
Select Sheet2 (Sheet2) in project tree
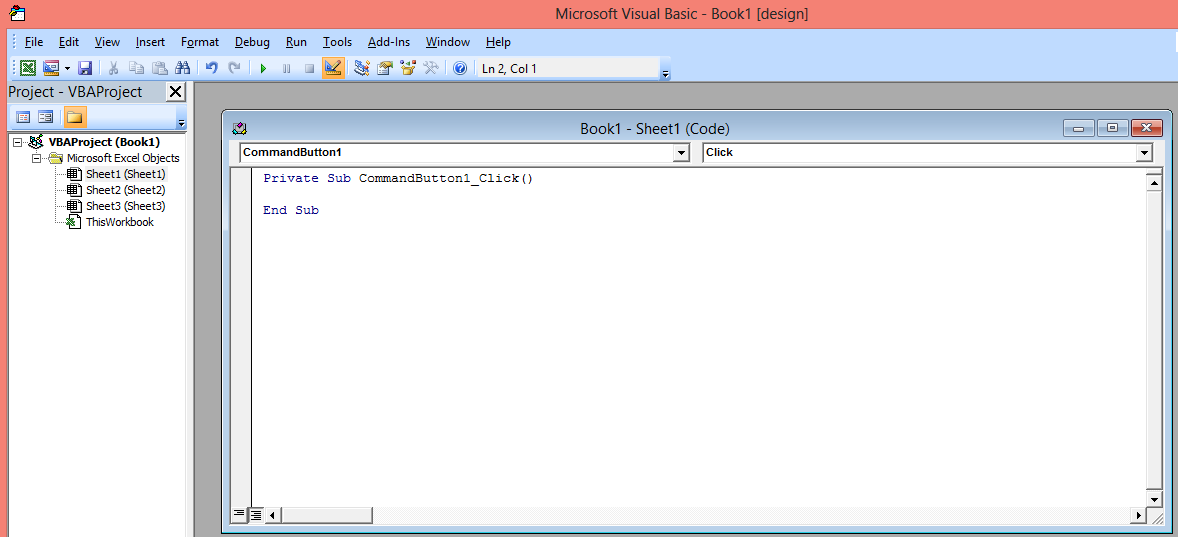(125, 190)
